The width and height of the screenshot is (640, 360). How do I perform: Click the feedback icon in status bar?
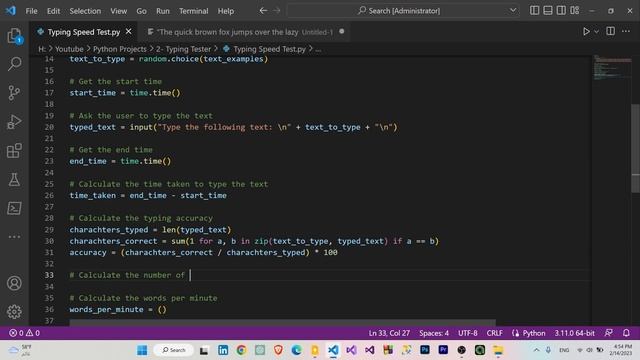609,333
